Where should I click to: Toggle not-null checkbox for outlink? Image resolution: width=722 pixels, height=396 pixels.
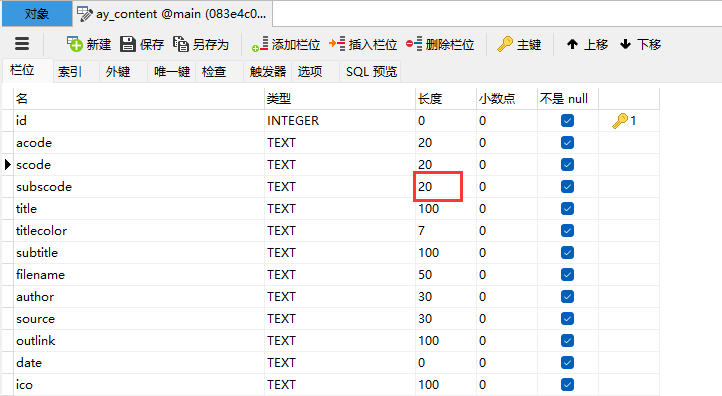pyautogui.click(x=567, y=341)
